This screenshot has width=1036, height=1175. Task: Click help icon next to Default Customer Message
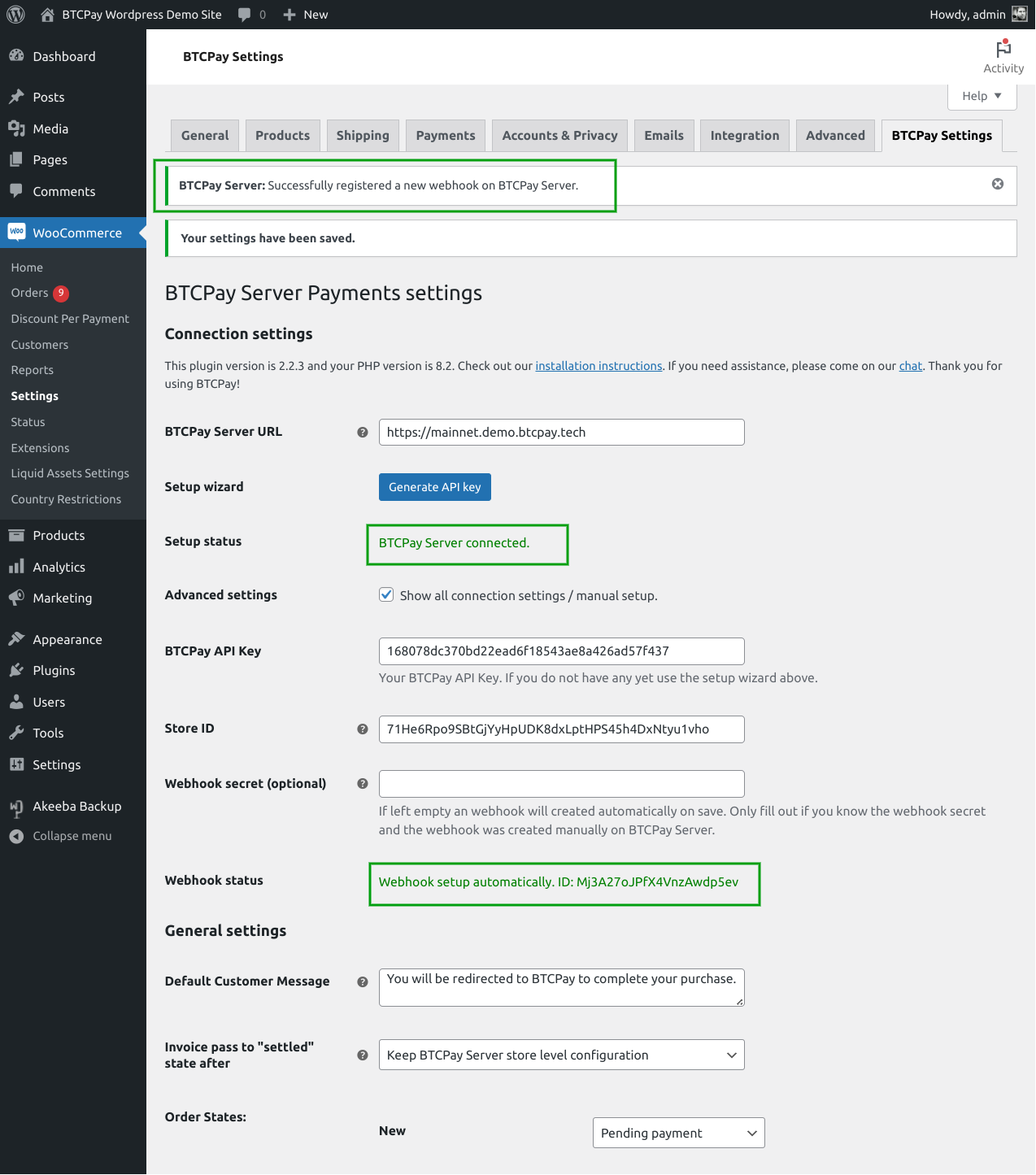click(x=363, y=981)
